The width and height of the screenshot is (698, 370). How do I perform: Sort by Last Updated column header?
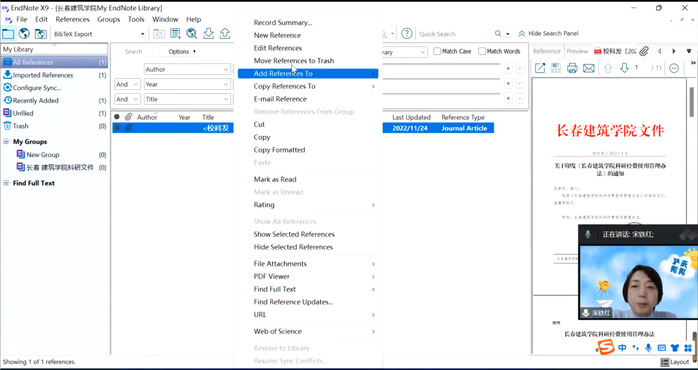coord(411,118)
